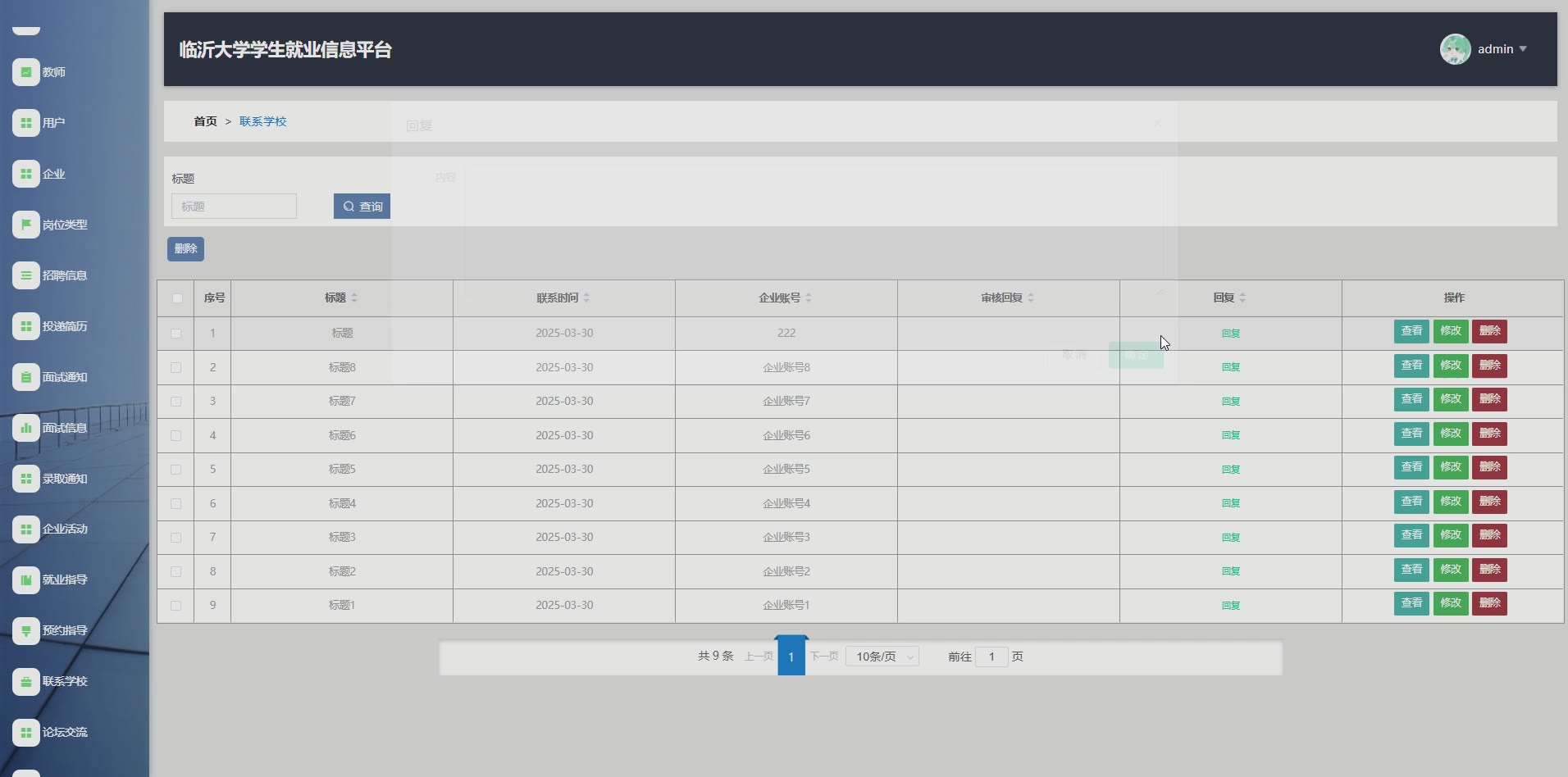Click 修改 for the 标题7 row
The width and height of the screenshot is (1568, 777).
pos(1451,399)
